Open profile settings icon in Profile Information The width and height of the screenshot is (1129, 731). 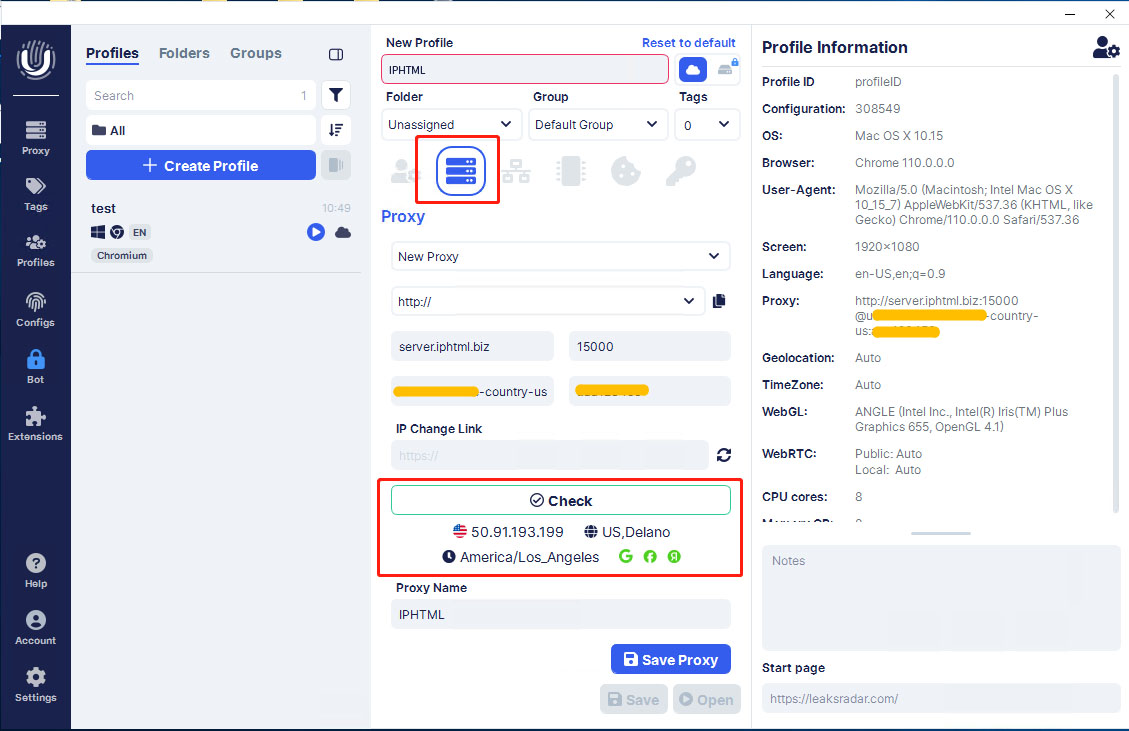tap(1105, 48)
